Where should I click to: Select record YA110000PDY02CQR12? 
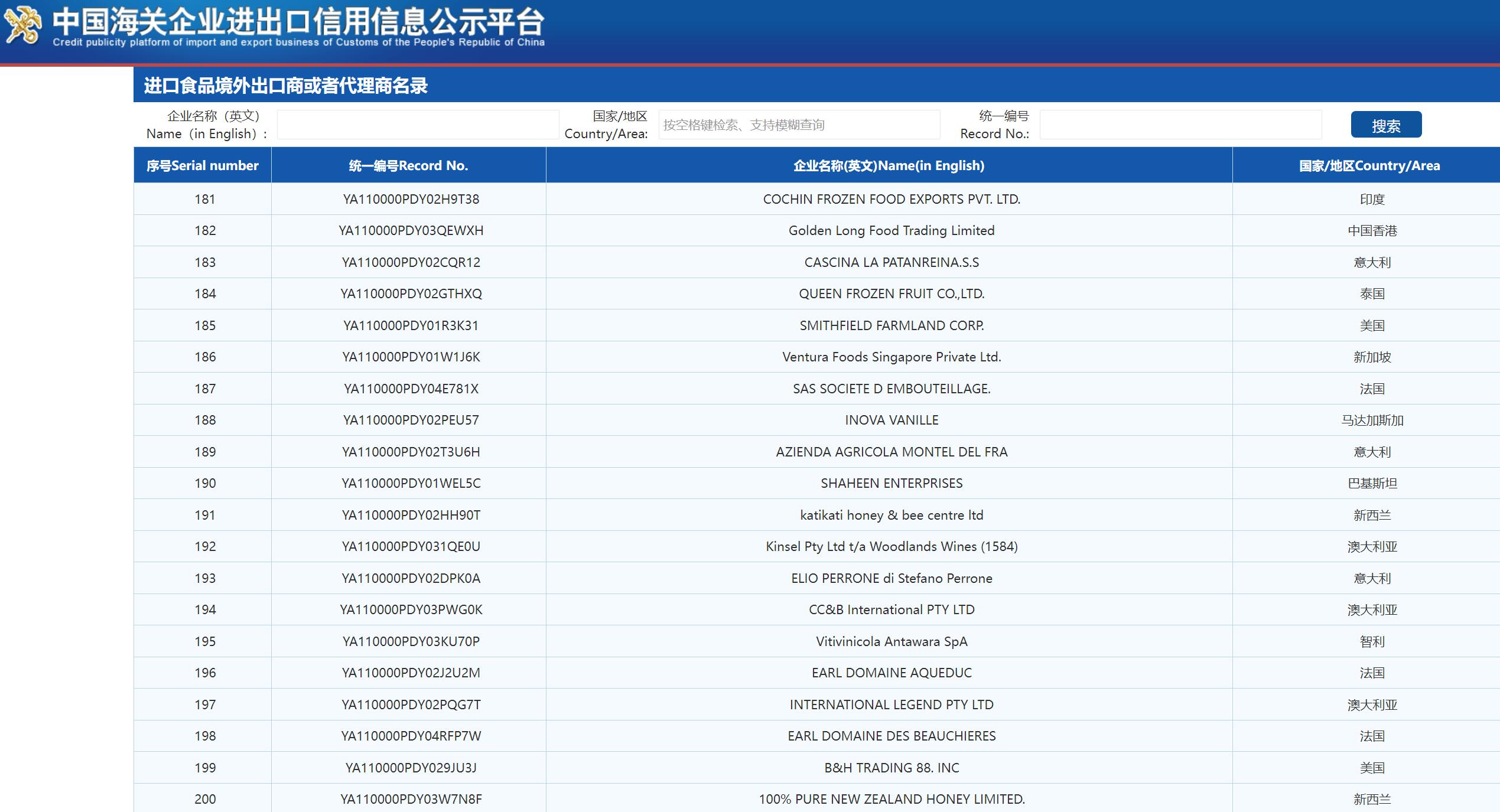[411, 262]
